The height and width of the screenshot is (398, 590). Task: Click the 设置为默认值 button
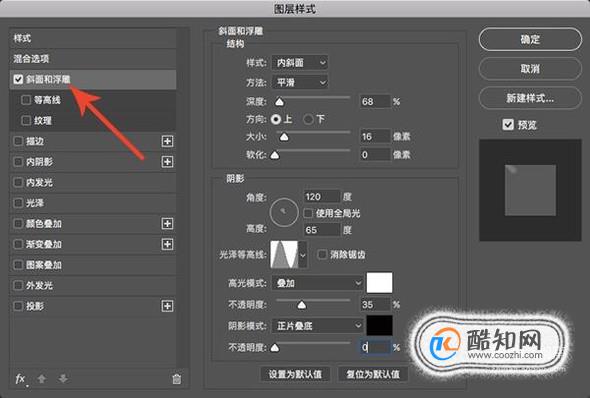pyautogui.click(x=295, y=374)
